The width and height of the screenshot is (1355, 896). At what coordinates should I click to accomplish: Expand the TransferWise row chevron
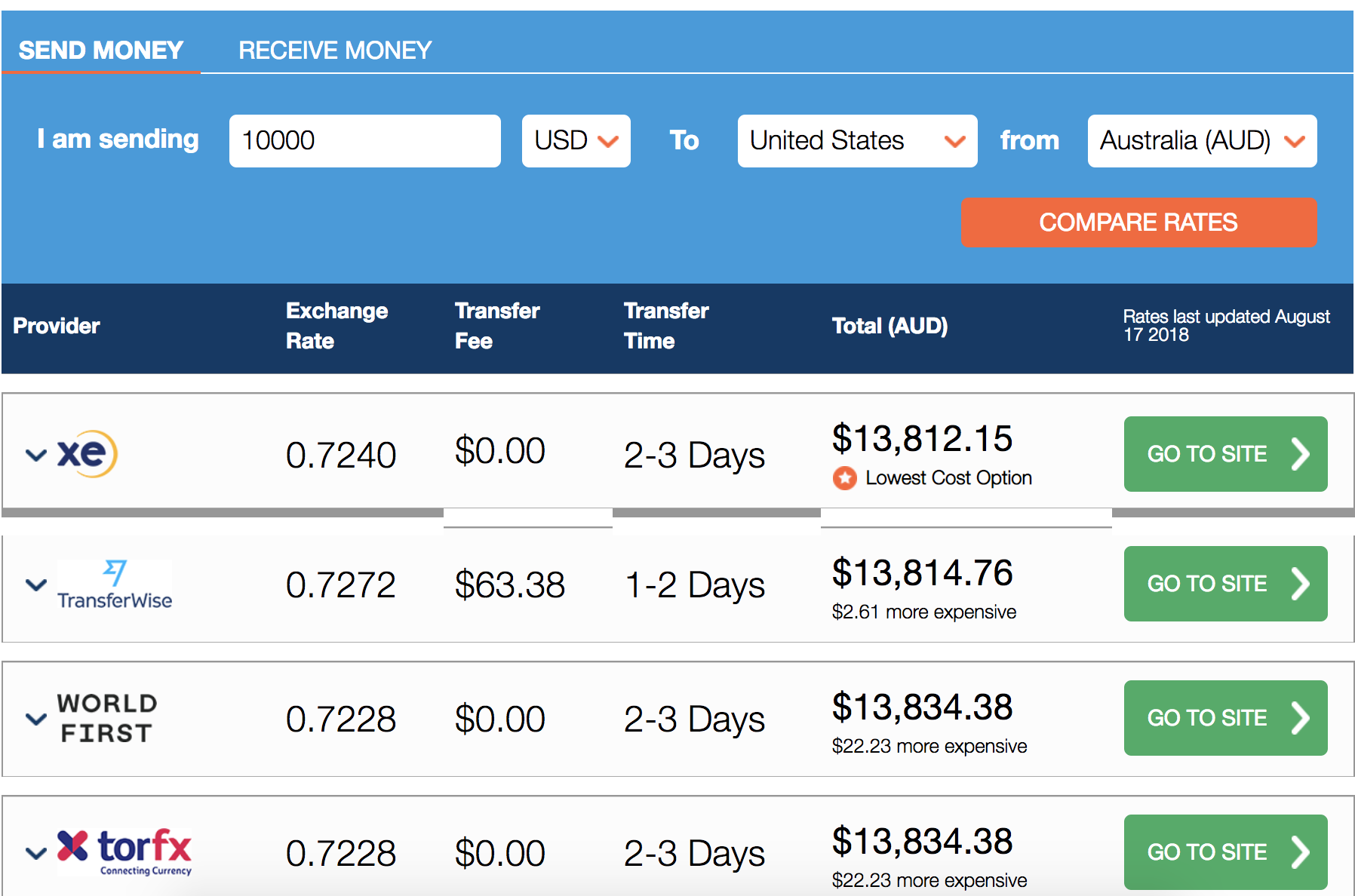pos(36,585)
